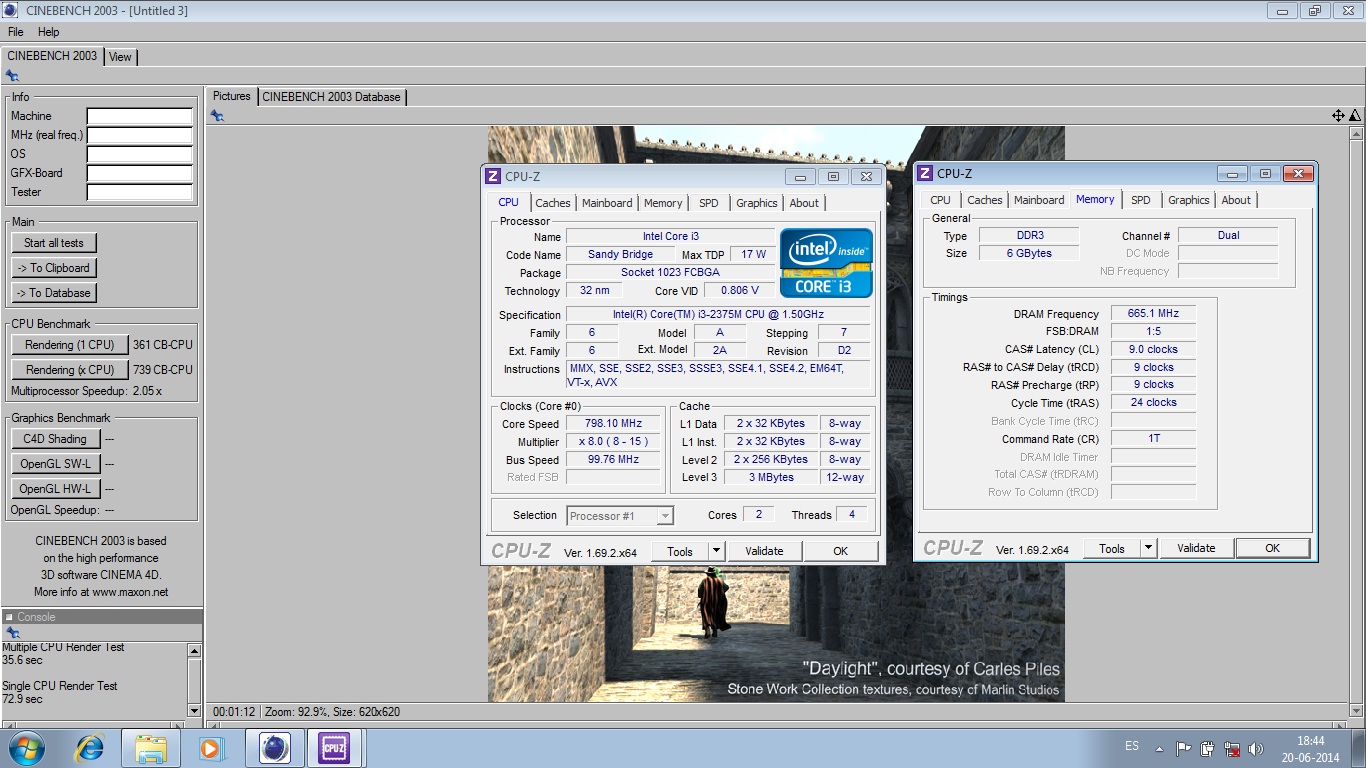Expand the Tools arrow in the right CPU-Z window
The height and width of the screenshot is (768, 1366).
(1149, 548)
